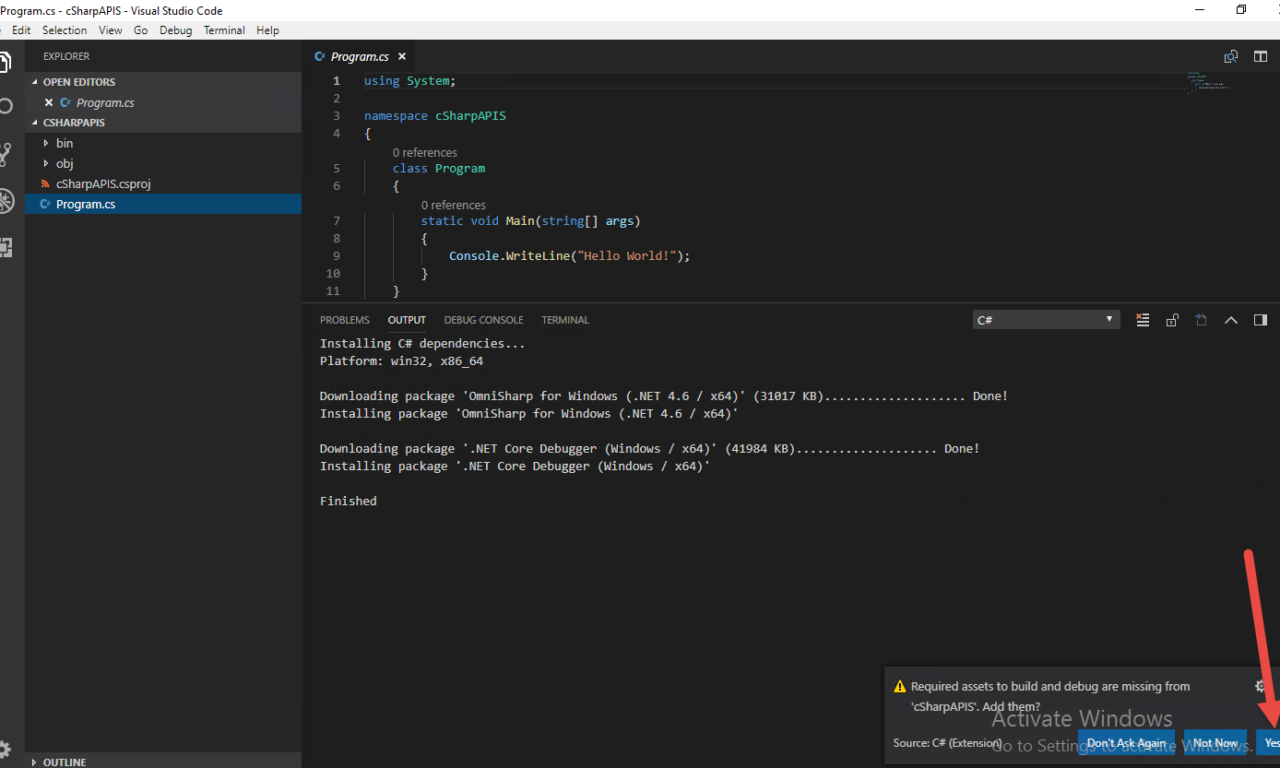Click the code minimap preview
Image resolution: width=1280 pixels, height=768 pixels.
point(1209,82)
